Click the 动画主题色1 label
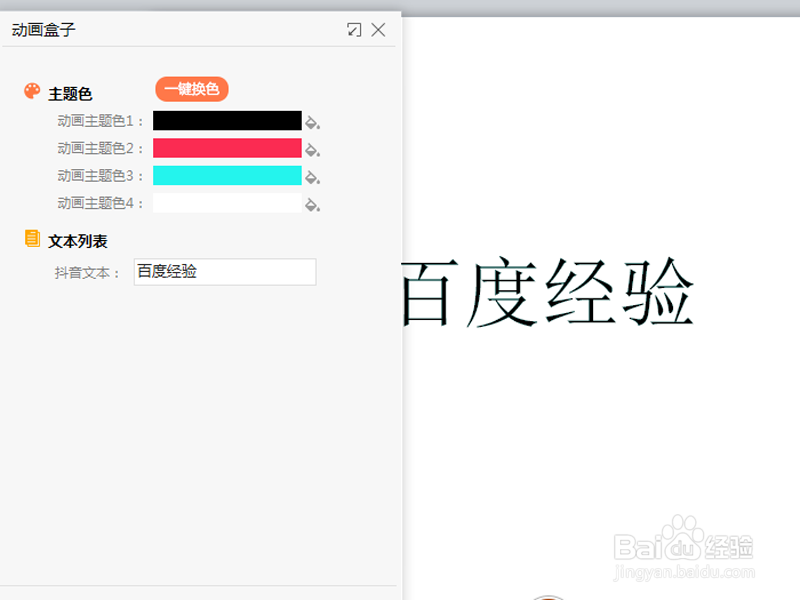 coord(100,121)
